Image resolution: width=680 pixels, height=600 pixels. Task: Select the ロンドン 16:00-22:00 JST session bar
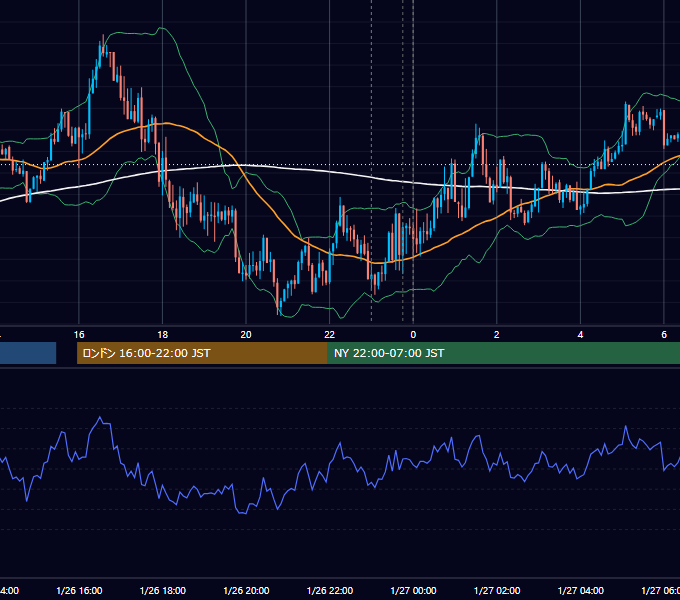(202, 353)
